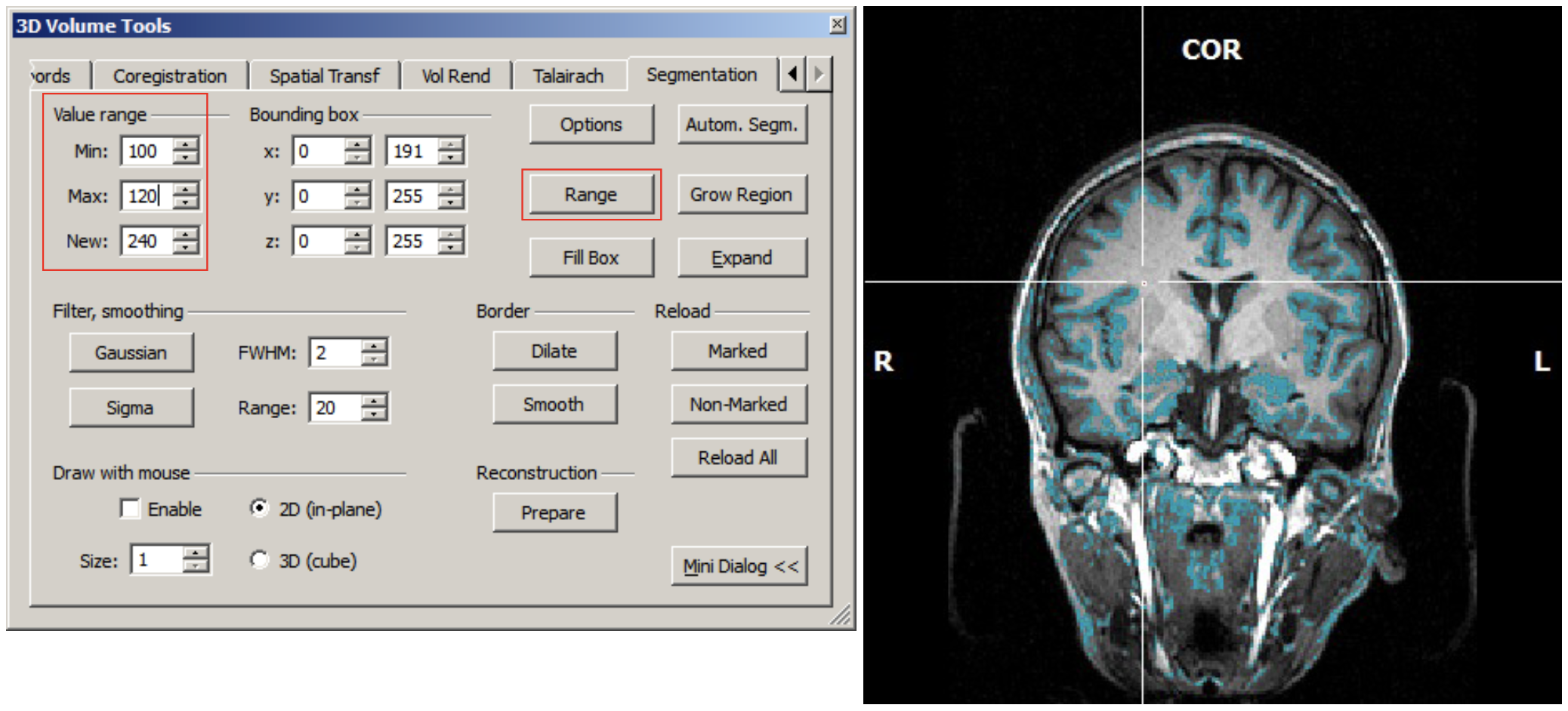
Task: Select the 2D (in-plane) radio option
Action: click(x=259, y=509)
